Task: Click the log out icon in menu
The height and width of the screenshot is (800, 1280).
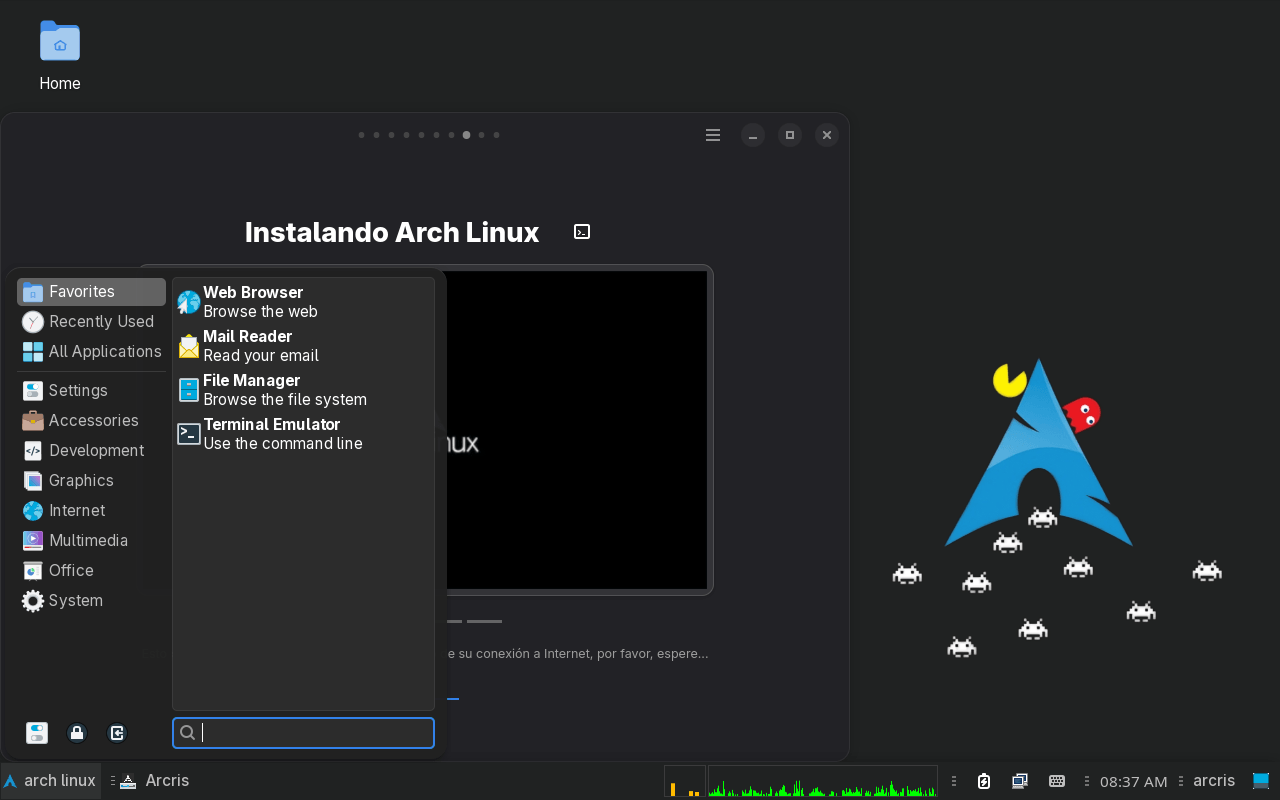Action: tap(117, 733)
